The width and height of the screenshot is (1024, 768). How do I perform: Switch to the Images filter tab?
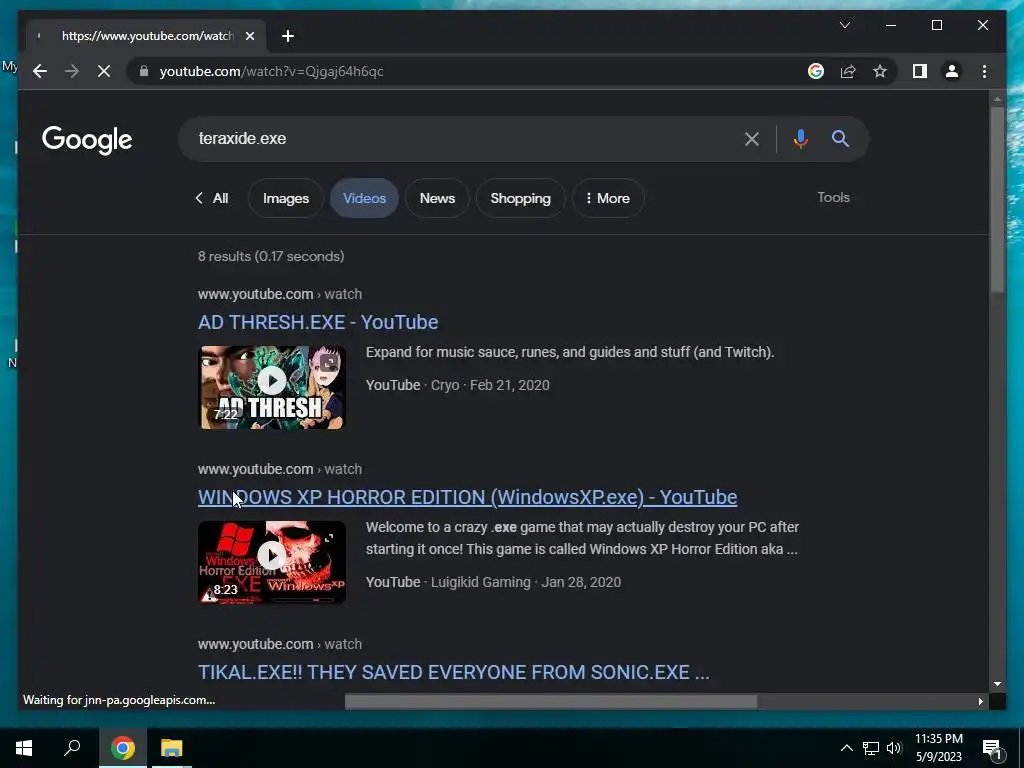pos(285,198)
